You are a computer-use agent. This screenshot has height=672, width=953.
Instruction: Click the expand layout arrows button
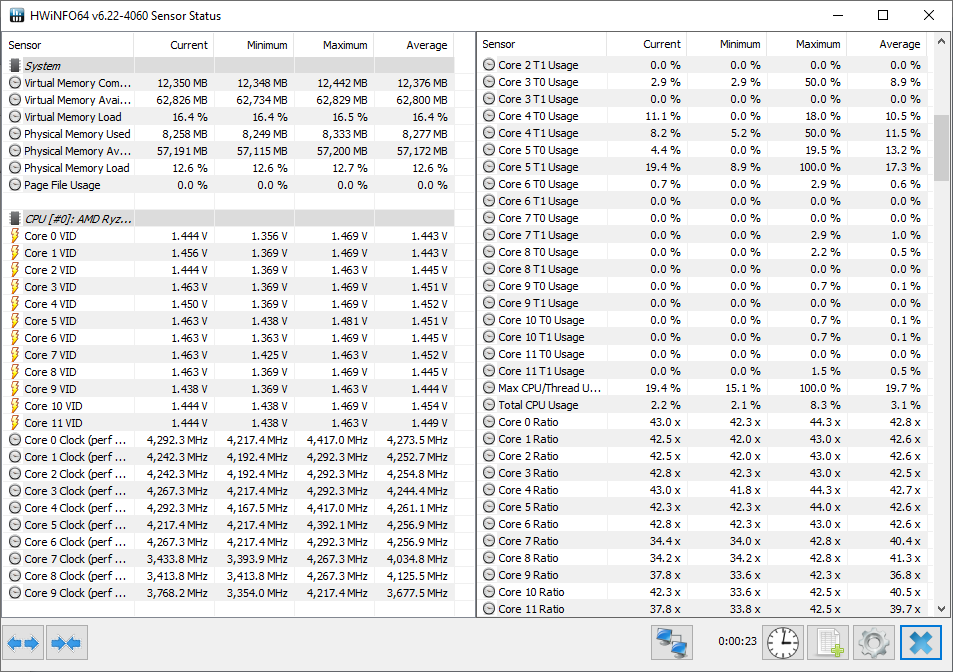[23, 643]
